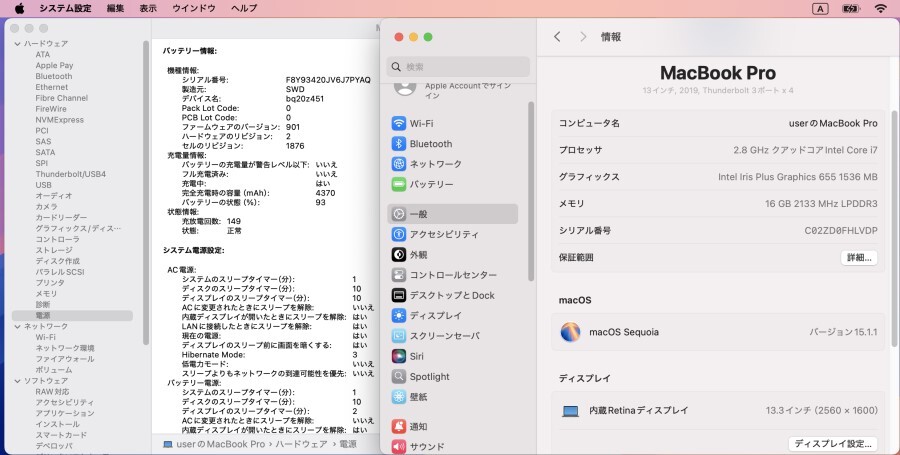Open the バッテリー battery icon
Viewport: 900px width, 455px height.
(398, 184)
